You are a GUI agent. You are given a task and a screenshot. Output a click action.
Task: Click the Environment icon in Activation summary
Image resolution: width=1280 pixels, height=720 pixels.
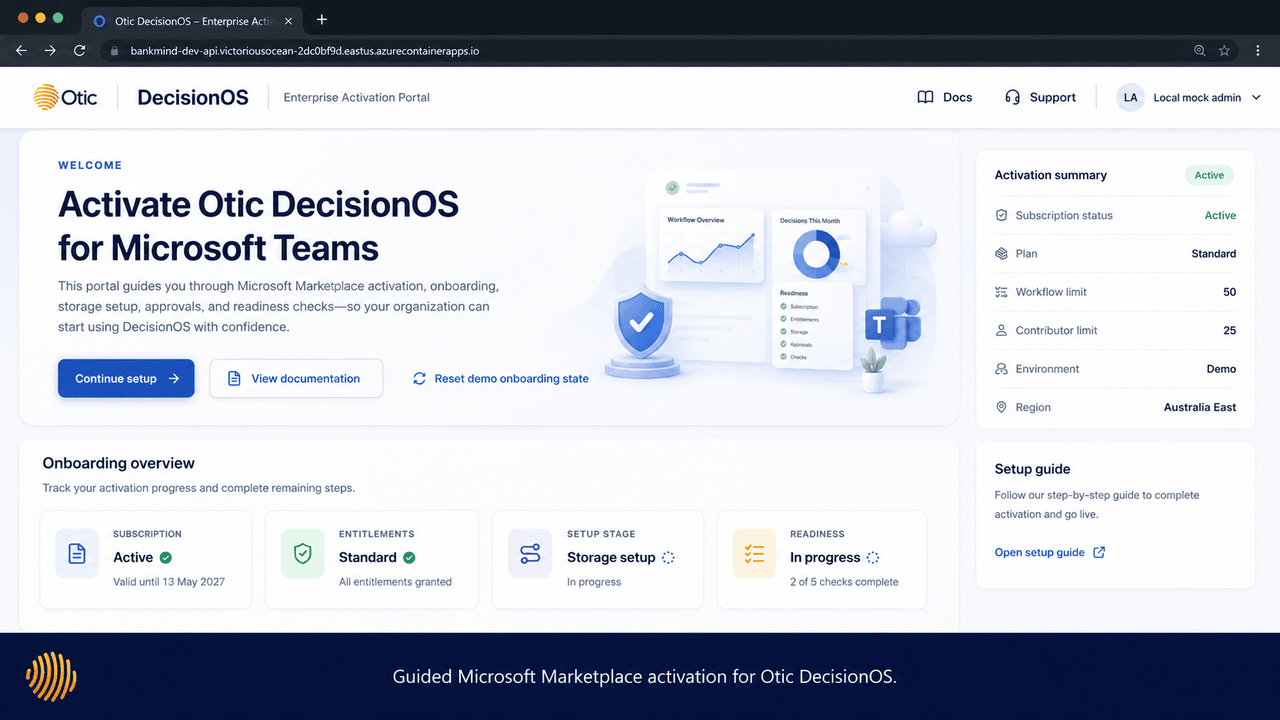point(1001,369)
